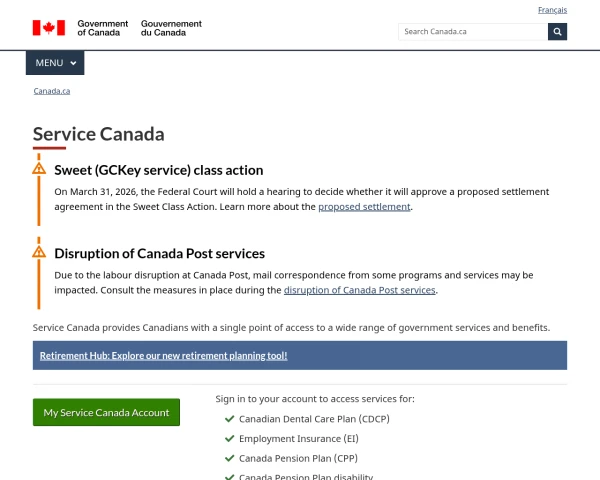Click the Service Canada page heading
The height and width of the screenshot is (480, 600).
point(99,134)
